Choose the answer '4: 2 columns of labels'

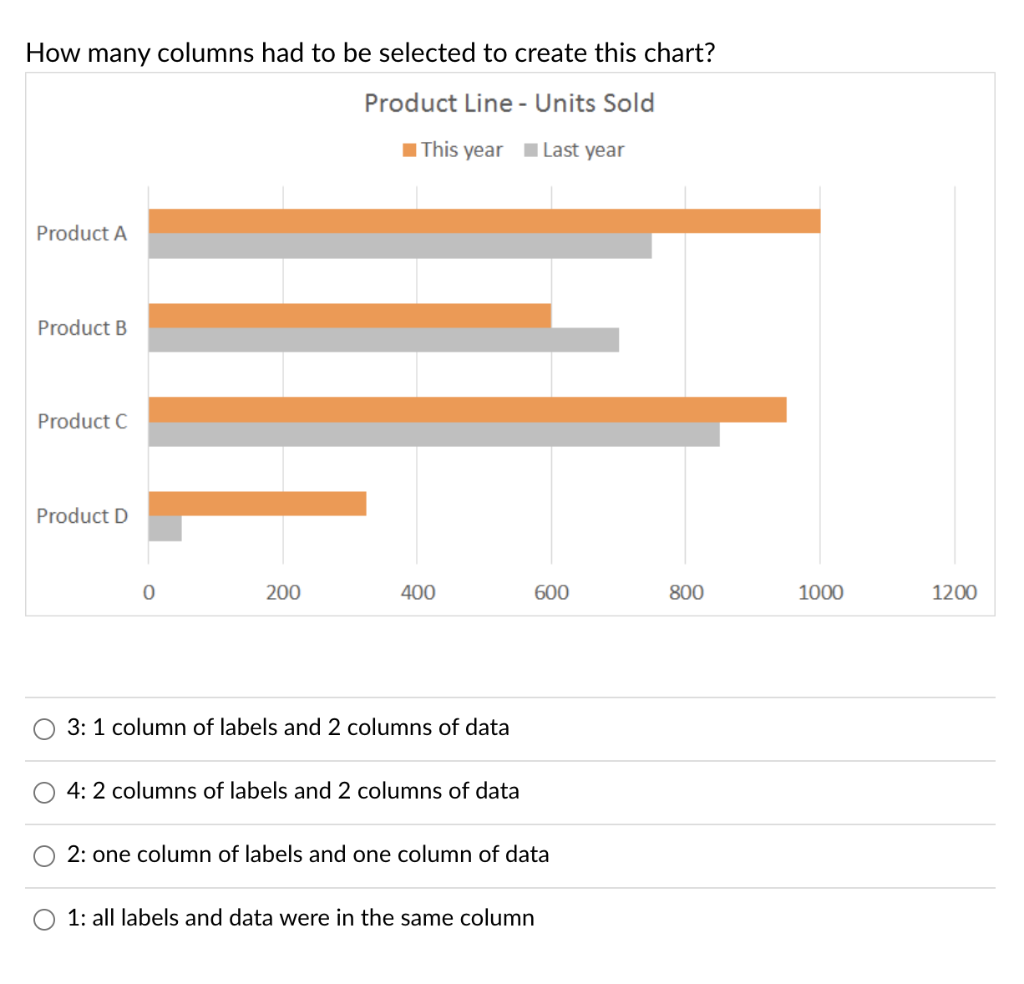coord(44,792)
